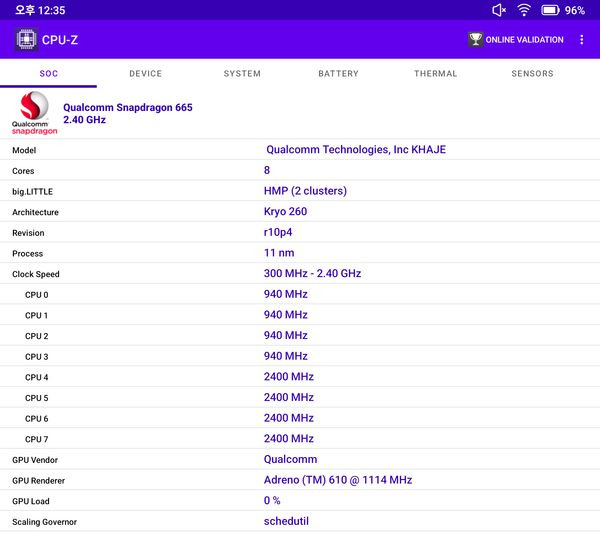Tap the CPU 0 '940 MHz' value

(x=285, y=294)
